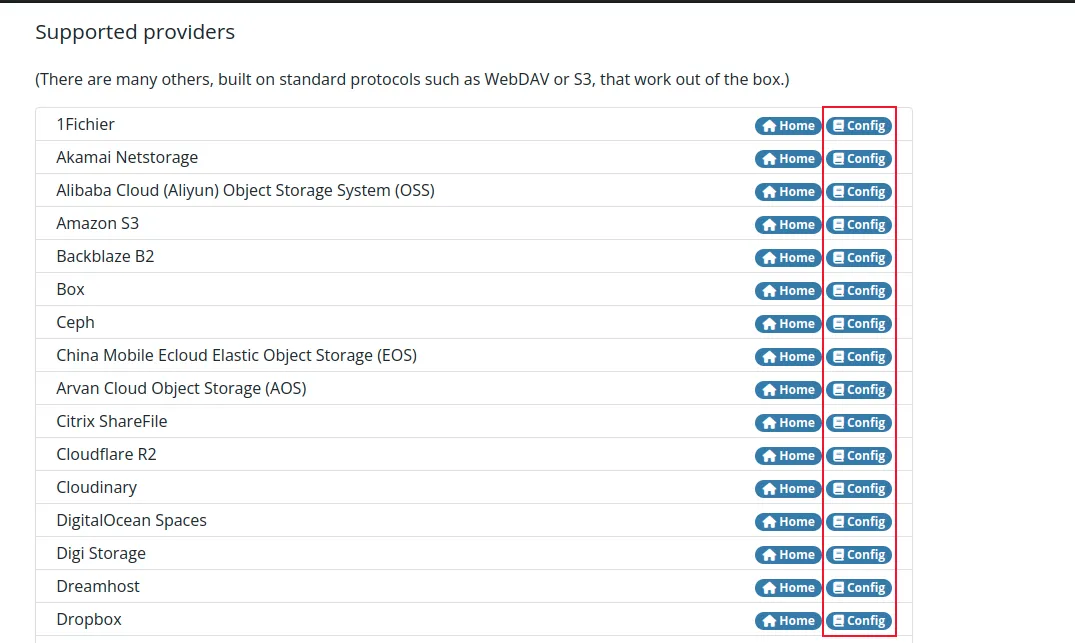Visit Arvan Cloud Object Storage Home

tap(788, 390)
